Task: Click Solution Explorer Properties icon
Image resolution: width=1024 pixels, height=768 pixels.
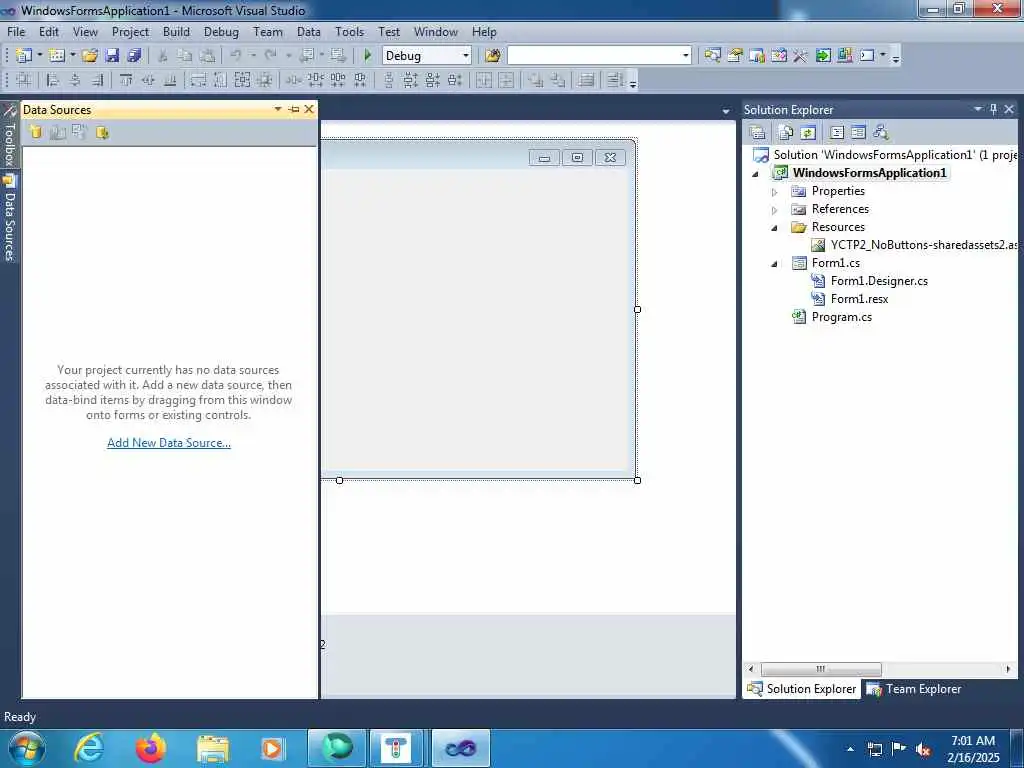Action: point(758,133)
